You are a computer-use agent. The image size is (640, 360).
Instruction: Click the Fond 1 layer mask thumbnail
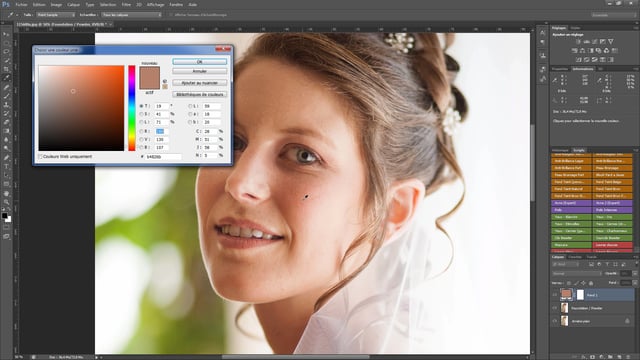580,295
